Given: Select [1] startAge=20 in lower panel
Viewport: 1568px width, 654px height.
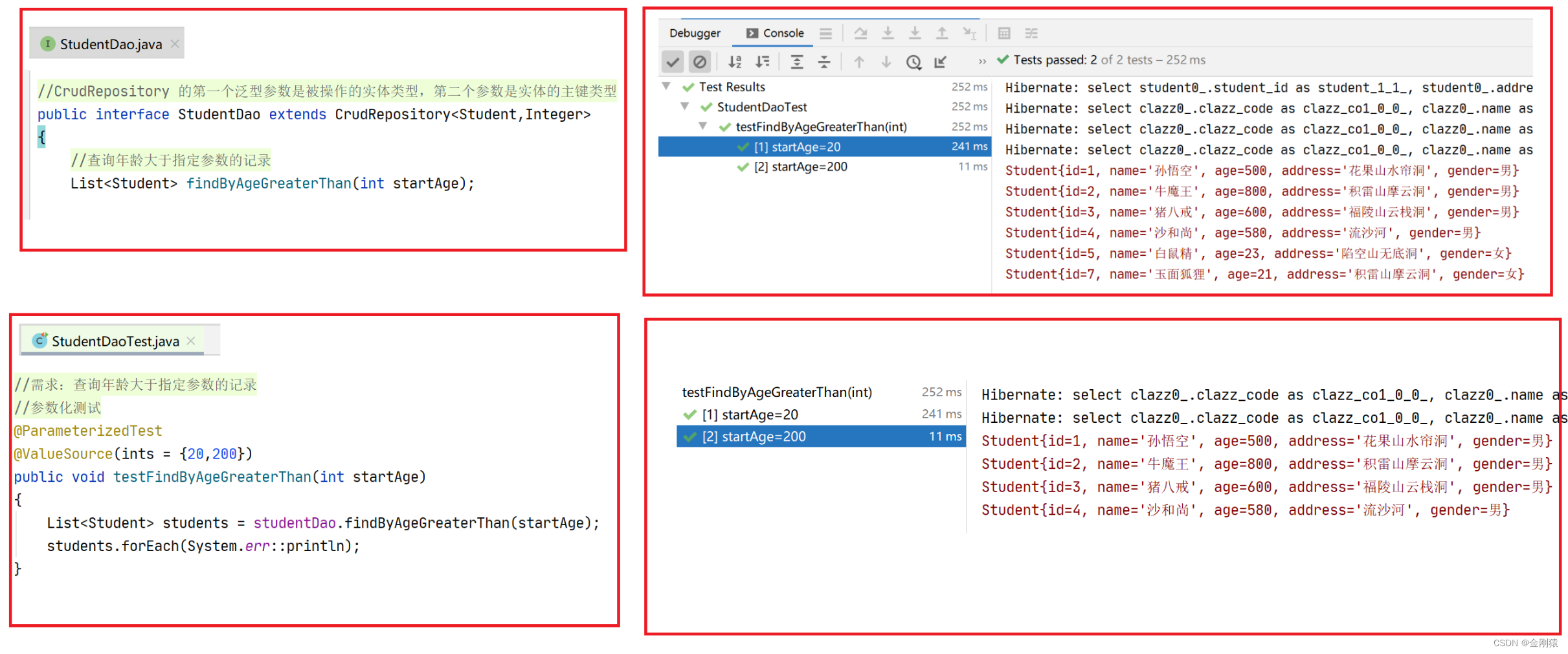Looking at the screenshot, I should coord(821,414).
